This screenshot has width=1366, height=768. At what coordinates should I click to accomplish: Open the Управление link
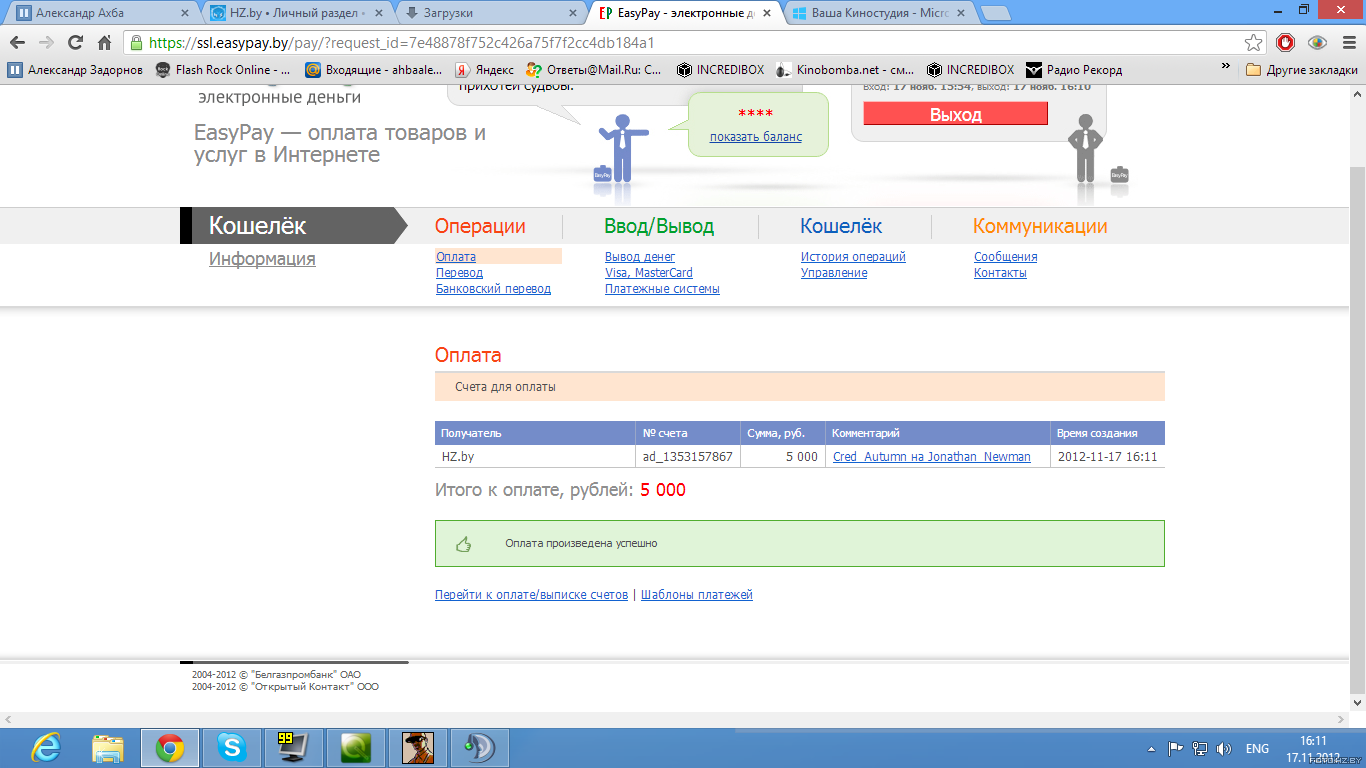click(834, 273)
